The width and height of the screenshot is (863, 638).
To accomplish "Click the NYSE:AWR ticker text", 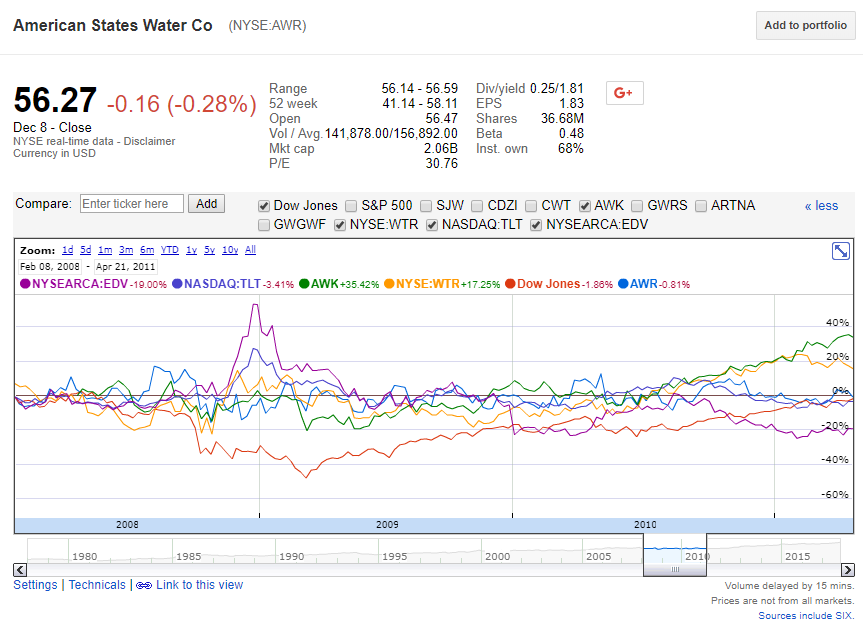I will point(267,26).
